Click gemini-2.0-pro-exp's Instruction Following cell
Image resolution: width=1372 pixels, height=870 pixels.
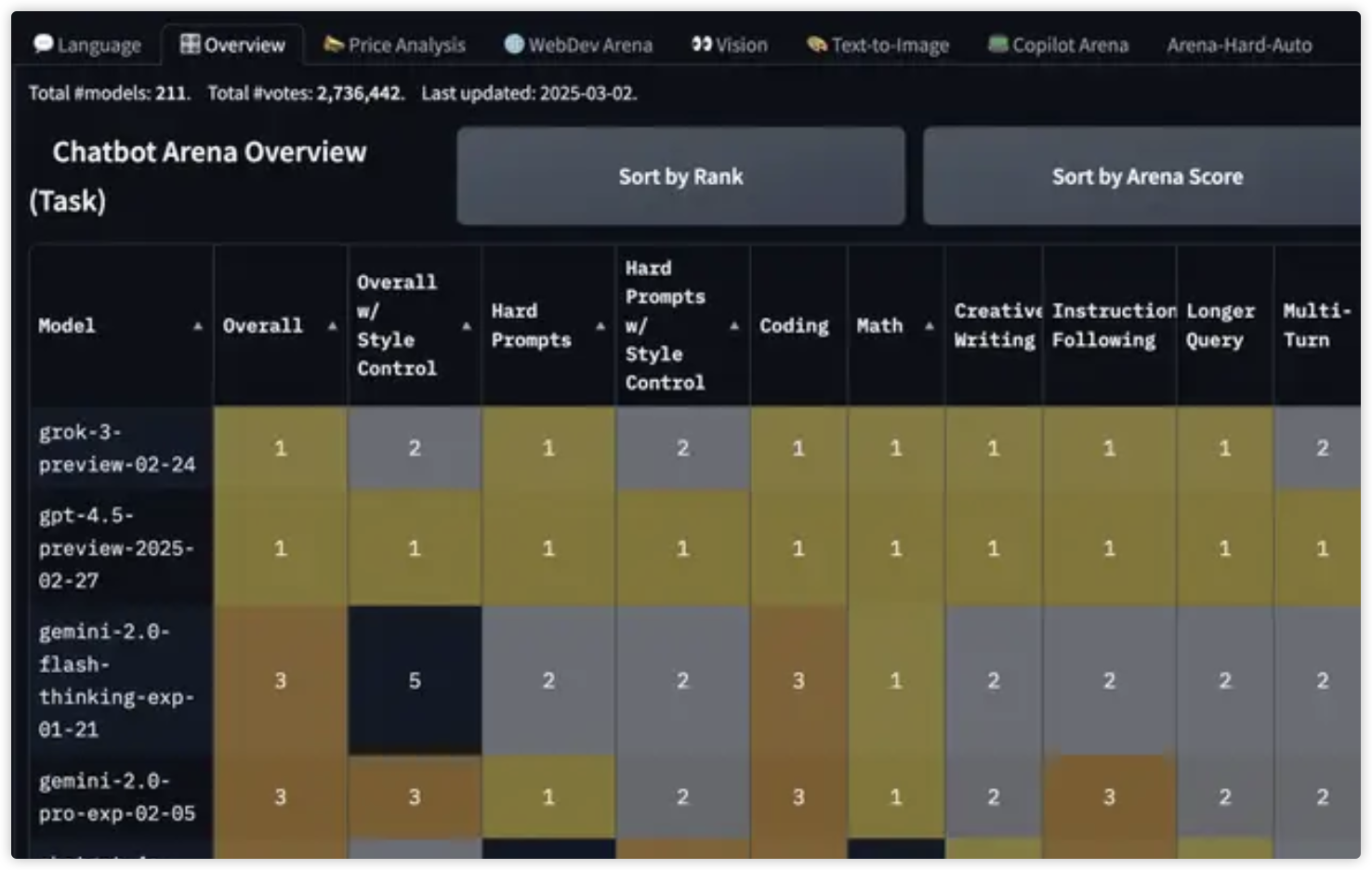tap(1110, 797)
